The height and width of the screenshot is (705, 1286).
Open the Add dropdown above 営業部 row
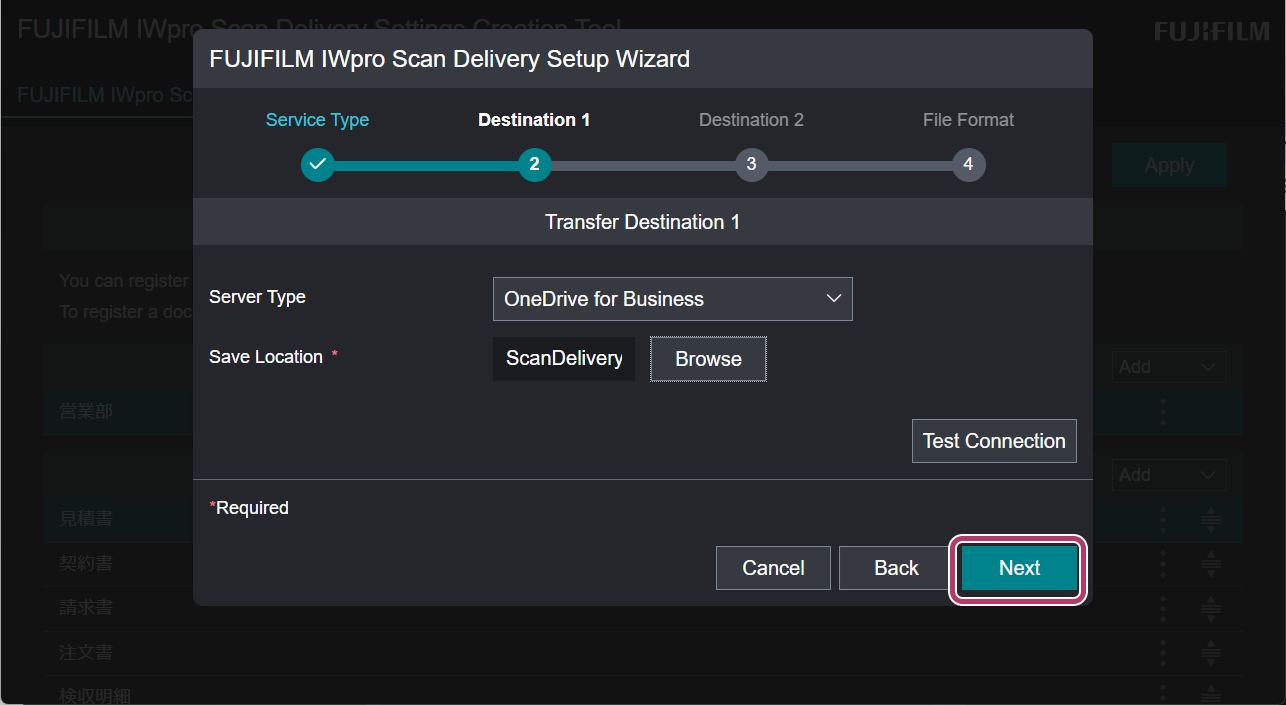click(x=1169, y=367)
